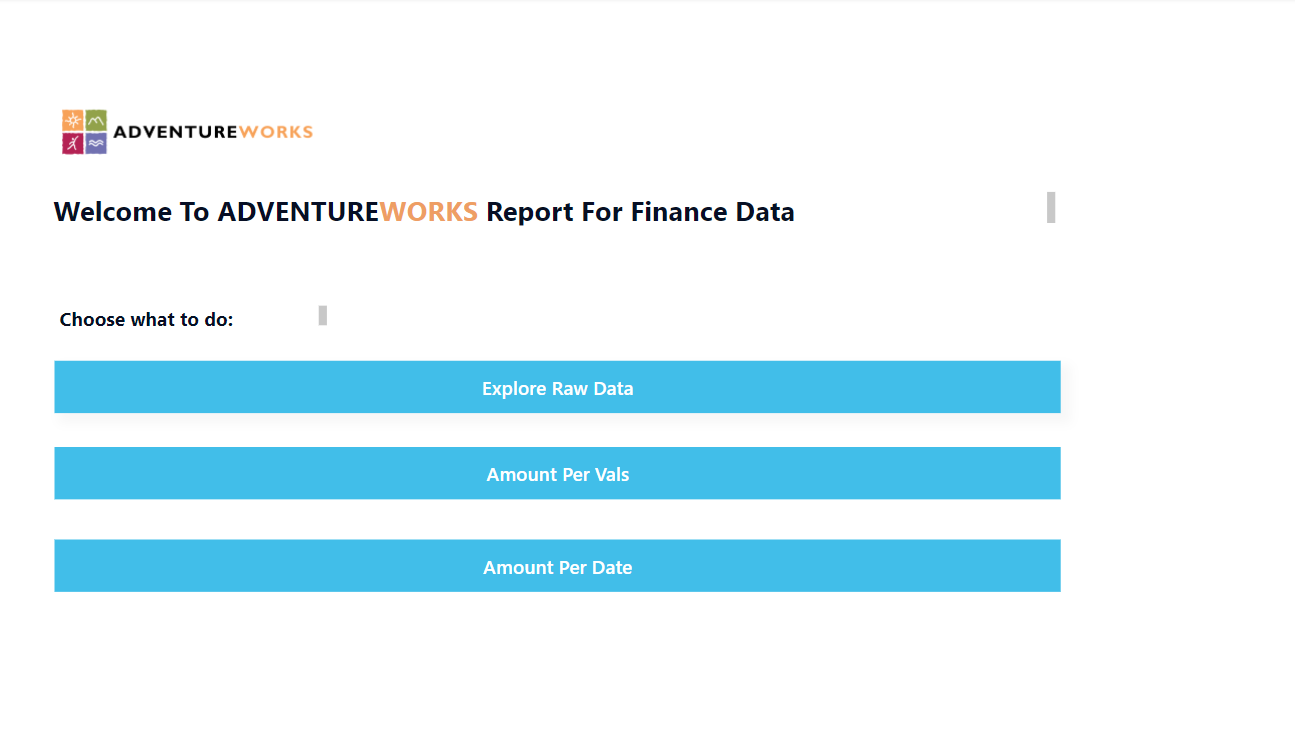
Task: Click the Amount Per Date button label
Action: tap(557, 566)
